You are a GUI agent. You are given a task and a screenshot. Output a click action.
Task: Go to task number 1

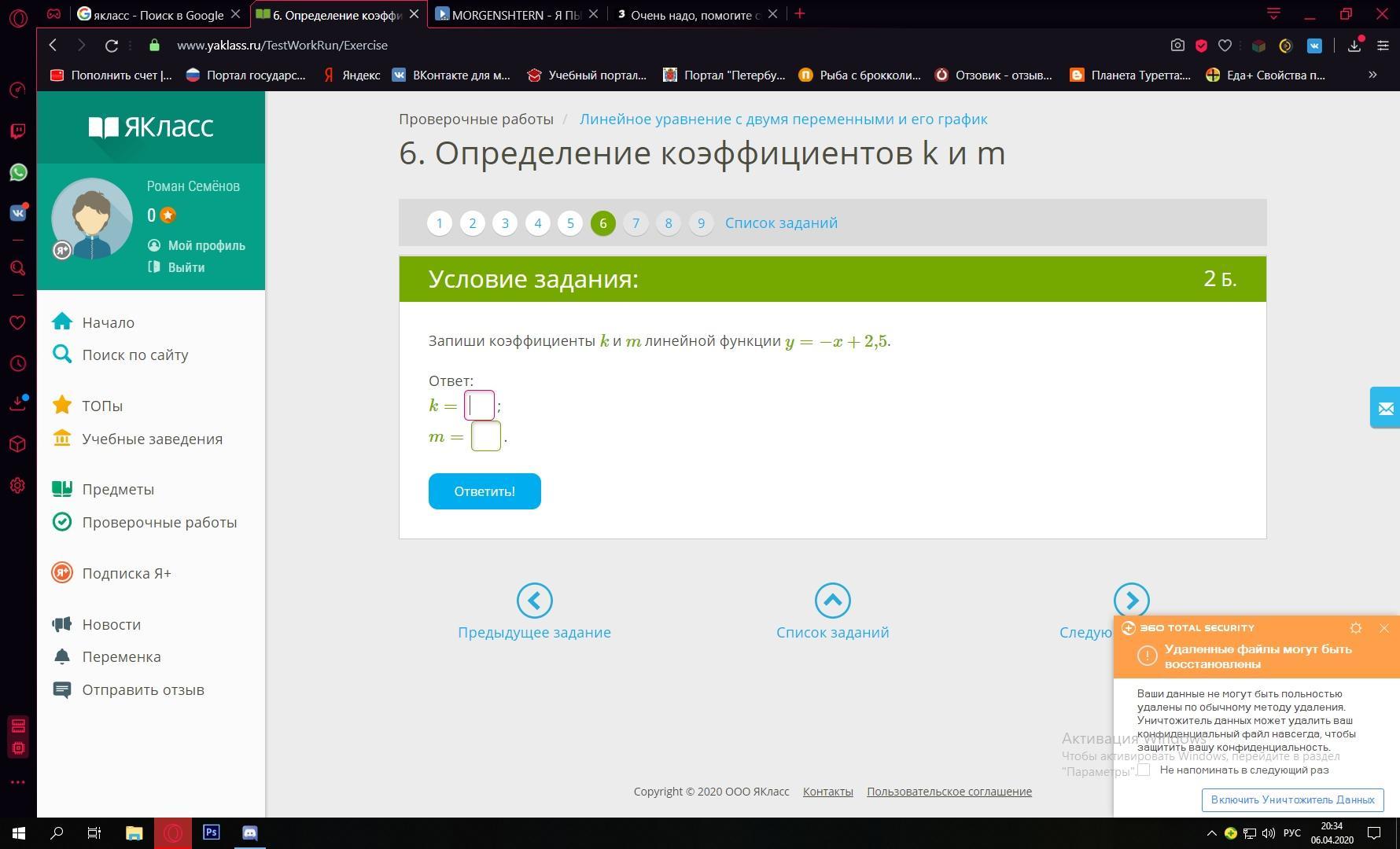click(x=440, y=223)
